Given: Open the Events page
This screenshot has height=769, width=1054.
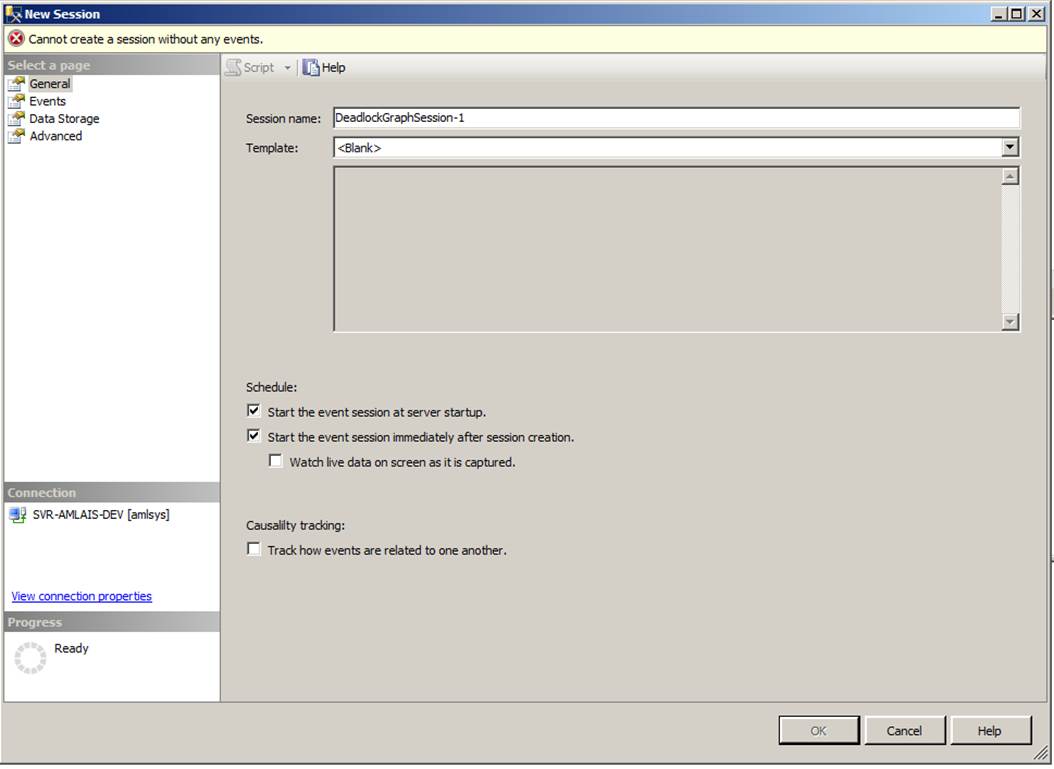Looking at the screenshot, I should pos(47,102).
